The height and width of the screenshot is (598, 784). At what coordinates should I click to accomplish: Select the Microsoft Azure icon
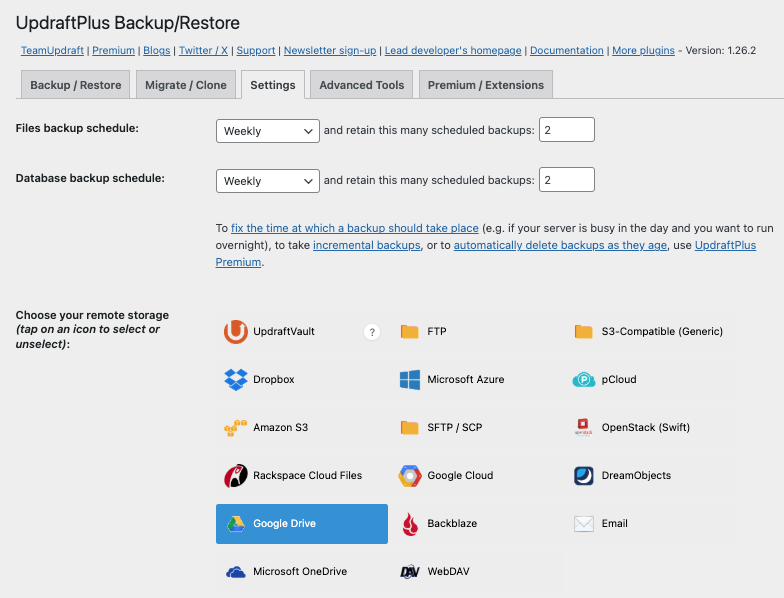(x=410, y=380)
